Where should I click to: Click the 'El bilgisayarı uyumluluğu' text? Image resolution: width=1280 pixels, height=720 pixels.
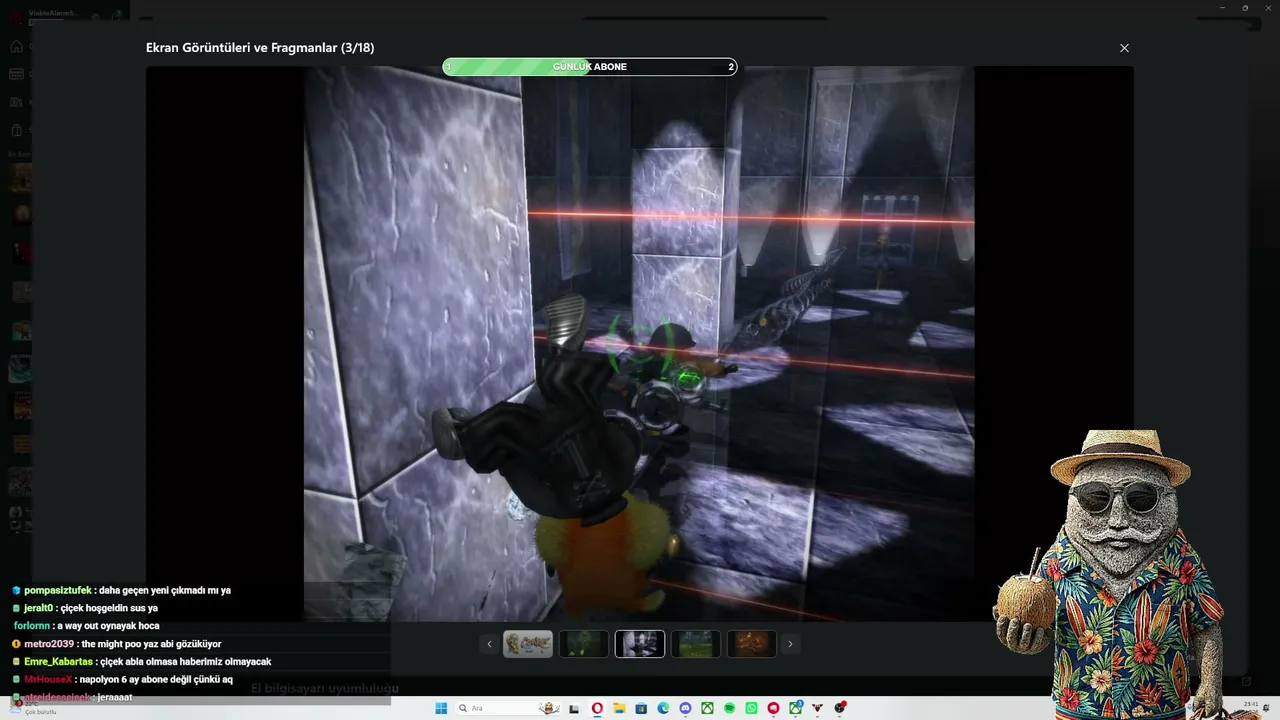(325, 688)
